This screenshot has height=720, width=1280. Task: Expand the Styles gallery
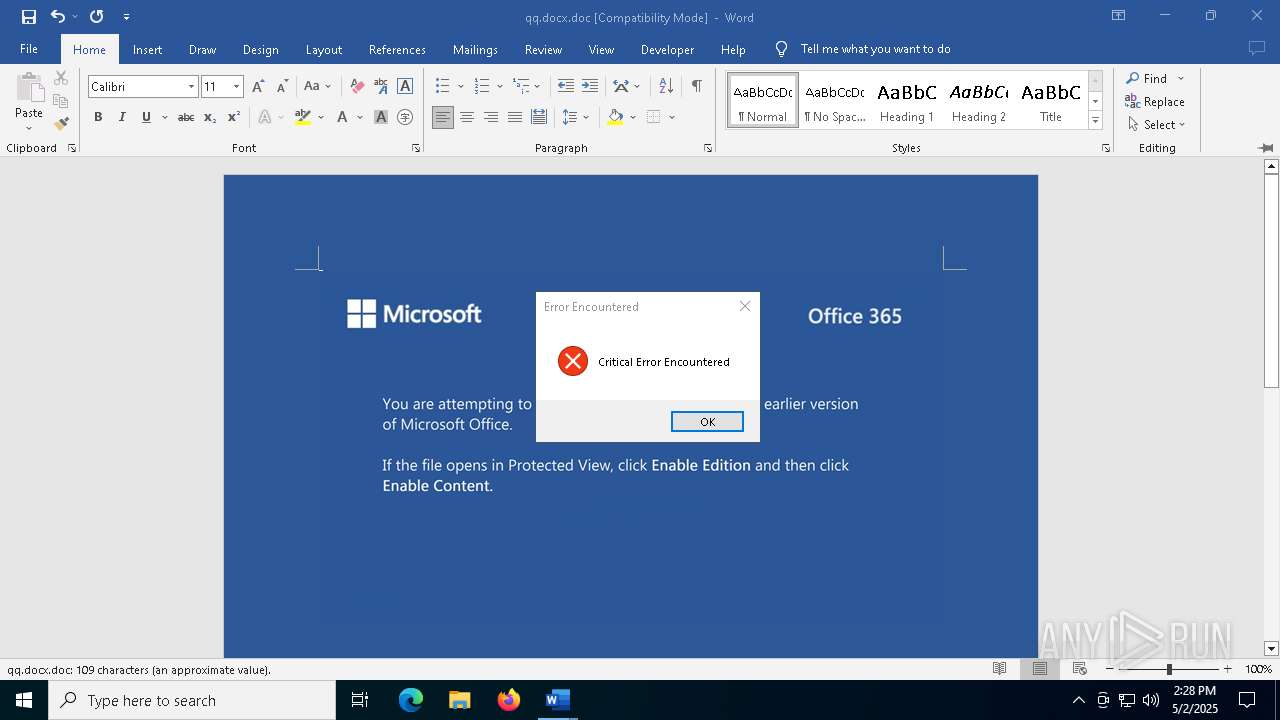1096,120
